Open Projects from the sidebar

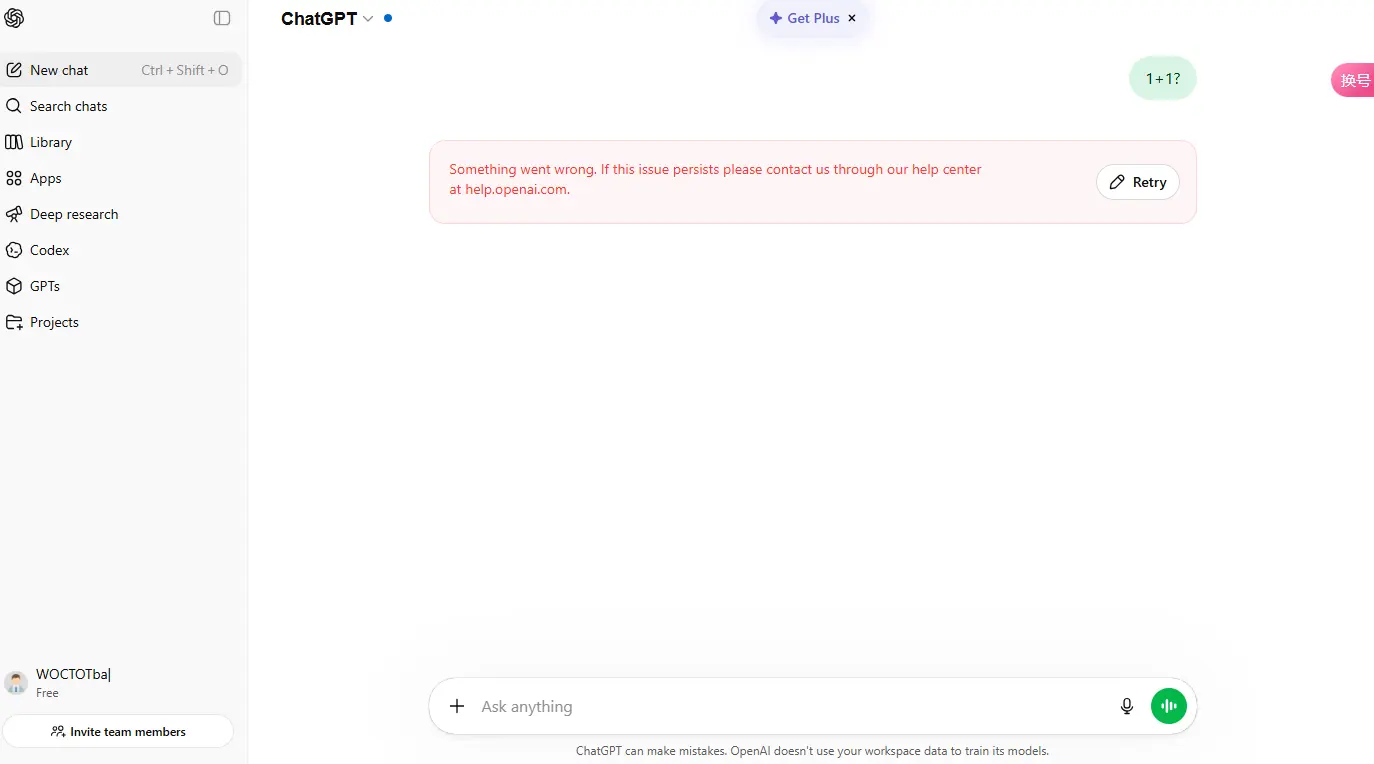coord(121,322)
